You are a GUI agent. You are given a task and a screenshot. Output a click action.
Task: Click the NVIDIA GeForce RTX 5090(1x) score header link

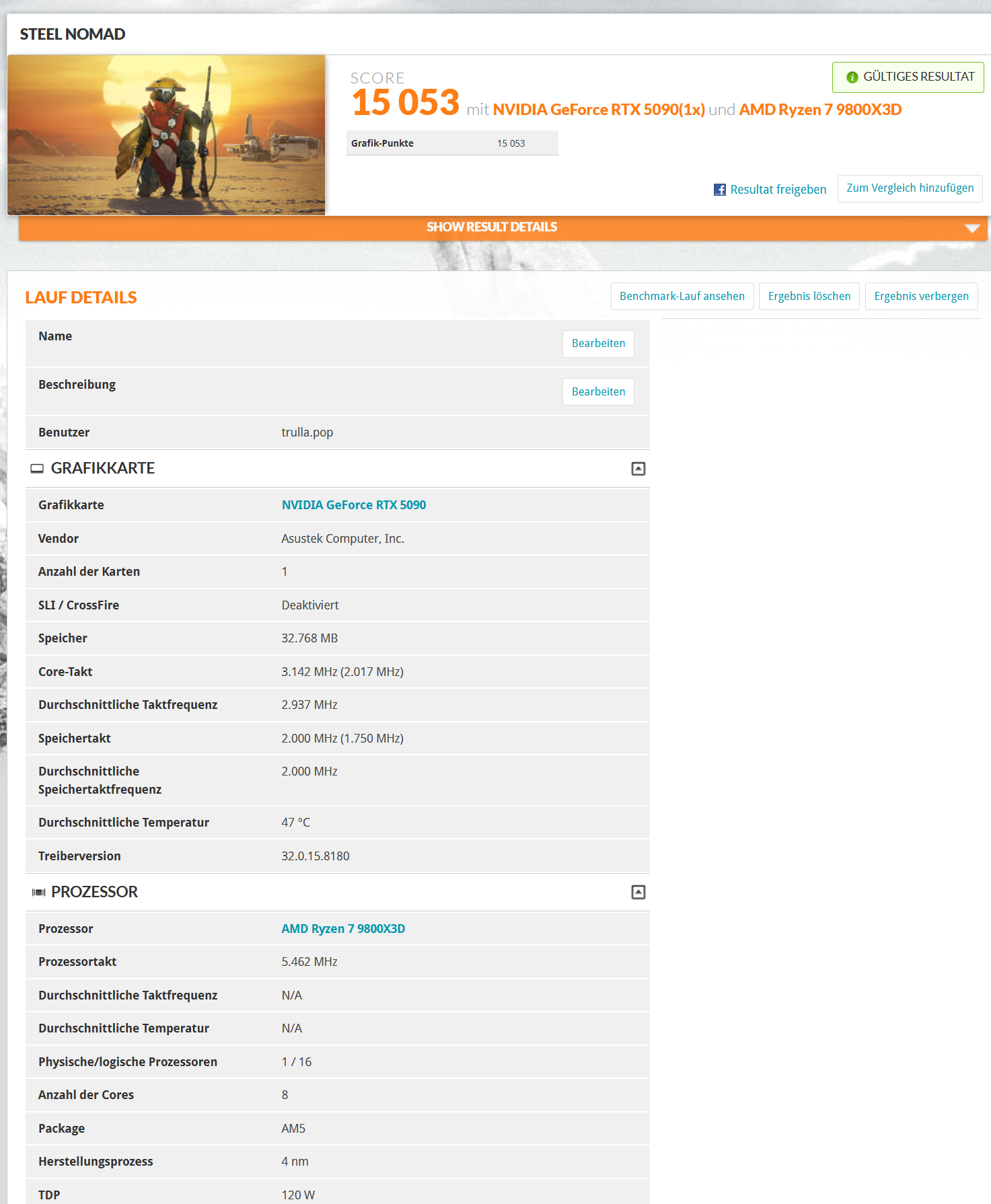coord(598,110)
